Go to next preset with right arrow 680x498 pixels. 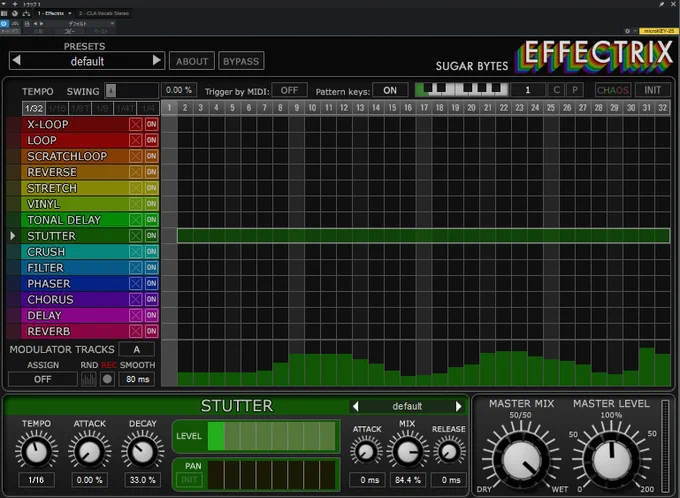click(x=157, y=60)
